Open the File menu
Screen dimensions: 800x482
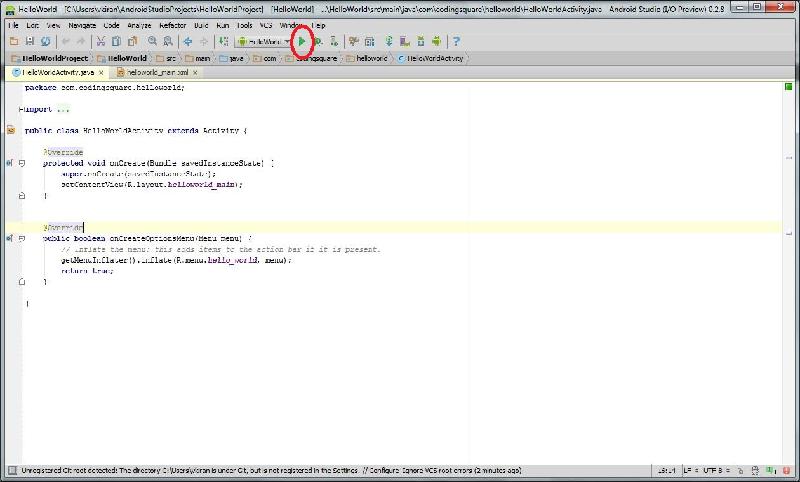pos(14,25)
